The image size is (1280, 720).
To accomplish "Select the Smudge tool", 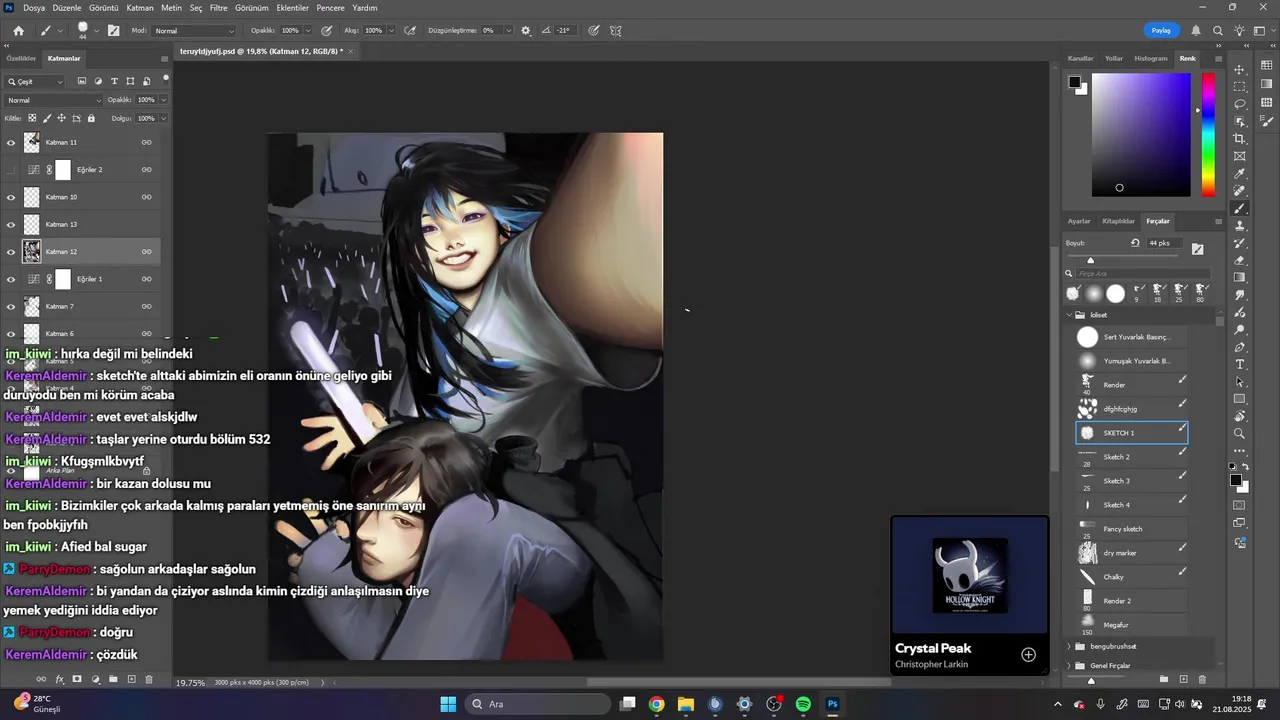I will 1240,295.
